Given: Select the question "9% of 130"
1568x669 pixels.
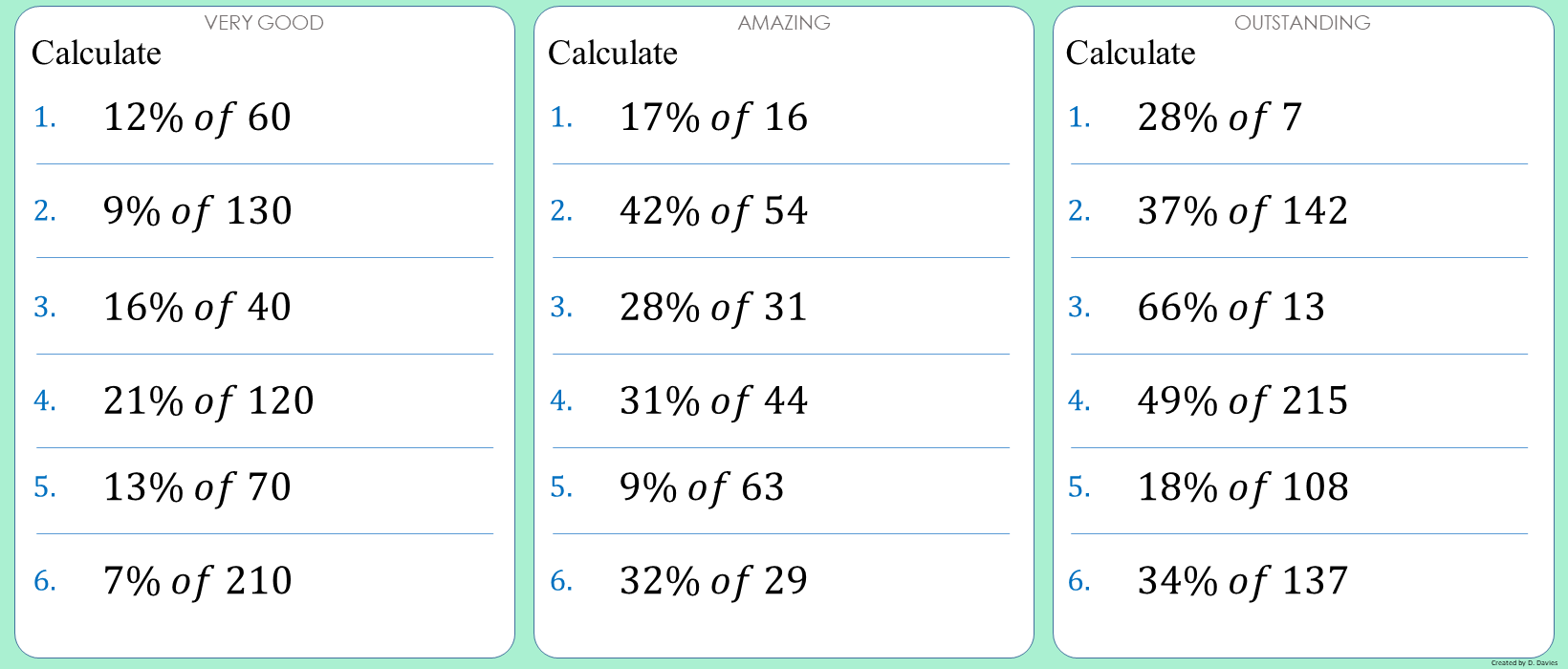Looking at the screenshot, I should coord(197,211).
